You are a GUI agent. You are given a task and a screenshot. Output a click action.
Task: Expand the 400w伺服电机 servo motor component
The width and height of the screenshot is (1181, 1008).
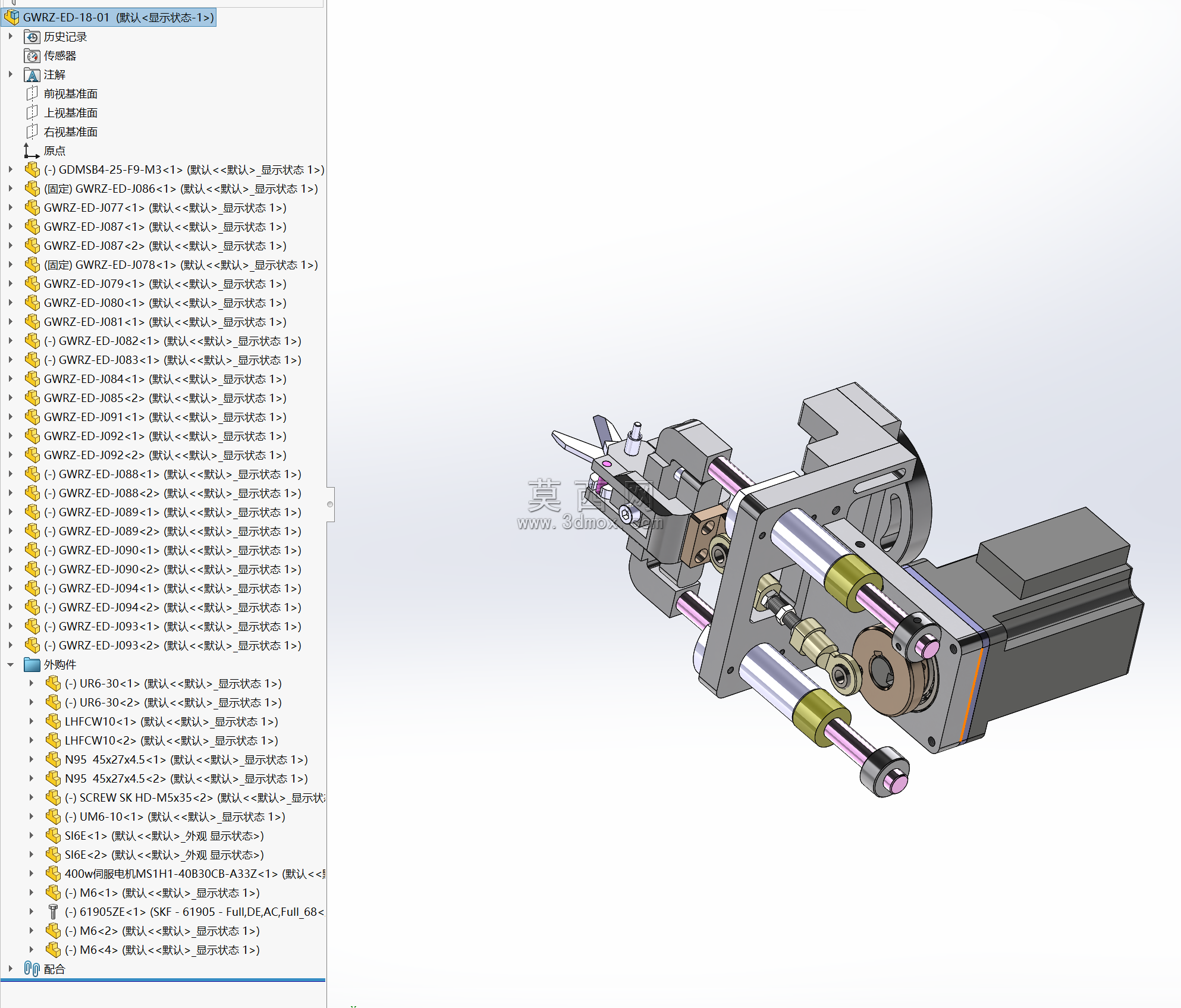pos(32,874)
